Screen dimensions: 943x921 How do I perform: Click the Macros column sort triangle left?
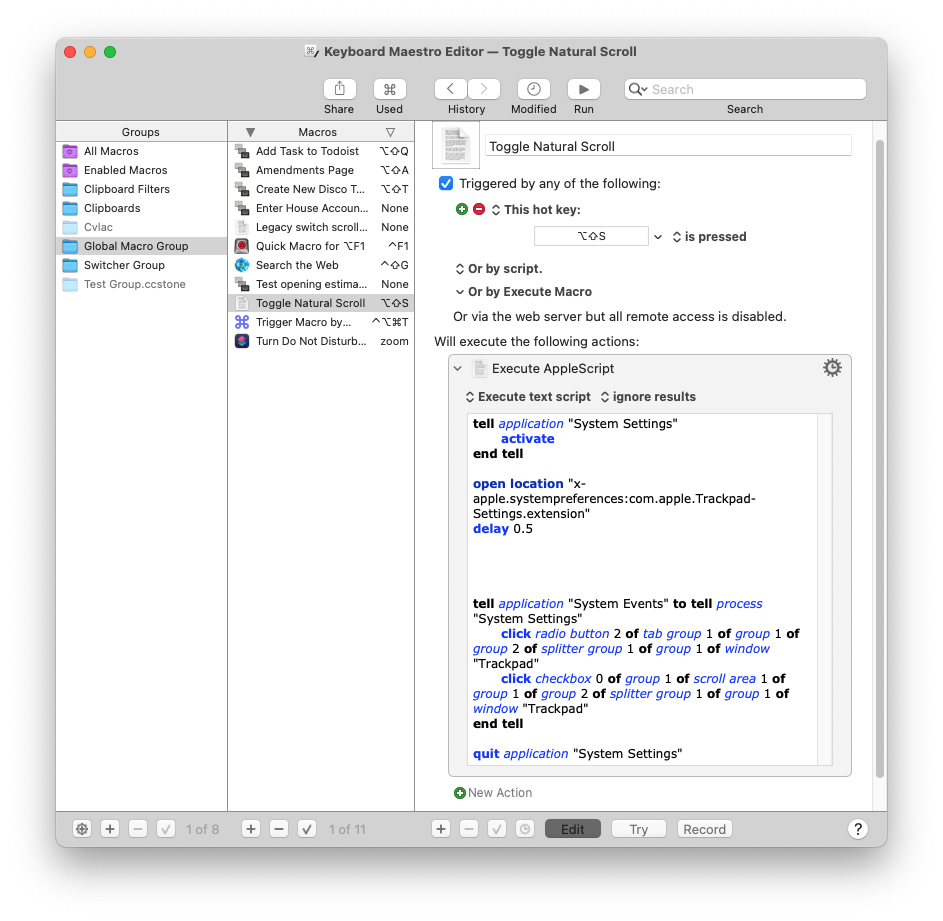[251, 132]
